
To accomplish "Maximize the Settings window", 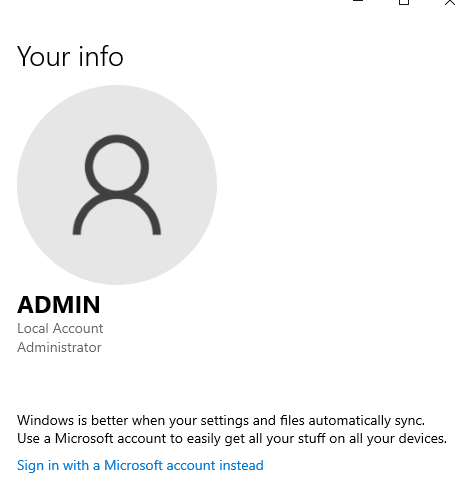I will [x=404, y=2].
